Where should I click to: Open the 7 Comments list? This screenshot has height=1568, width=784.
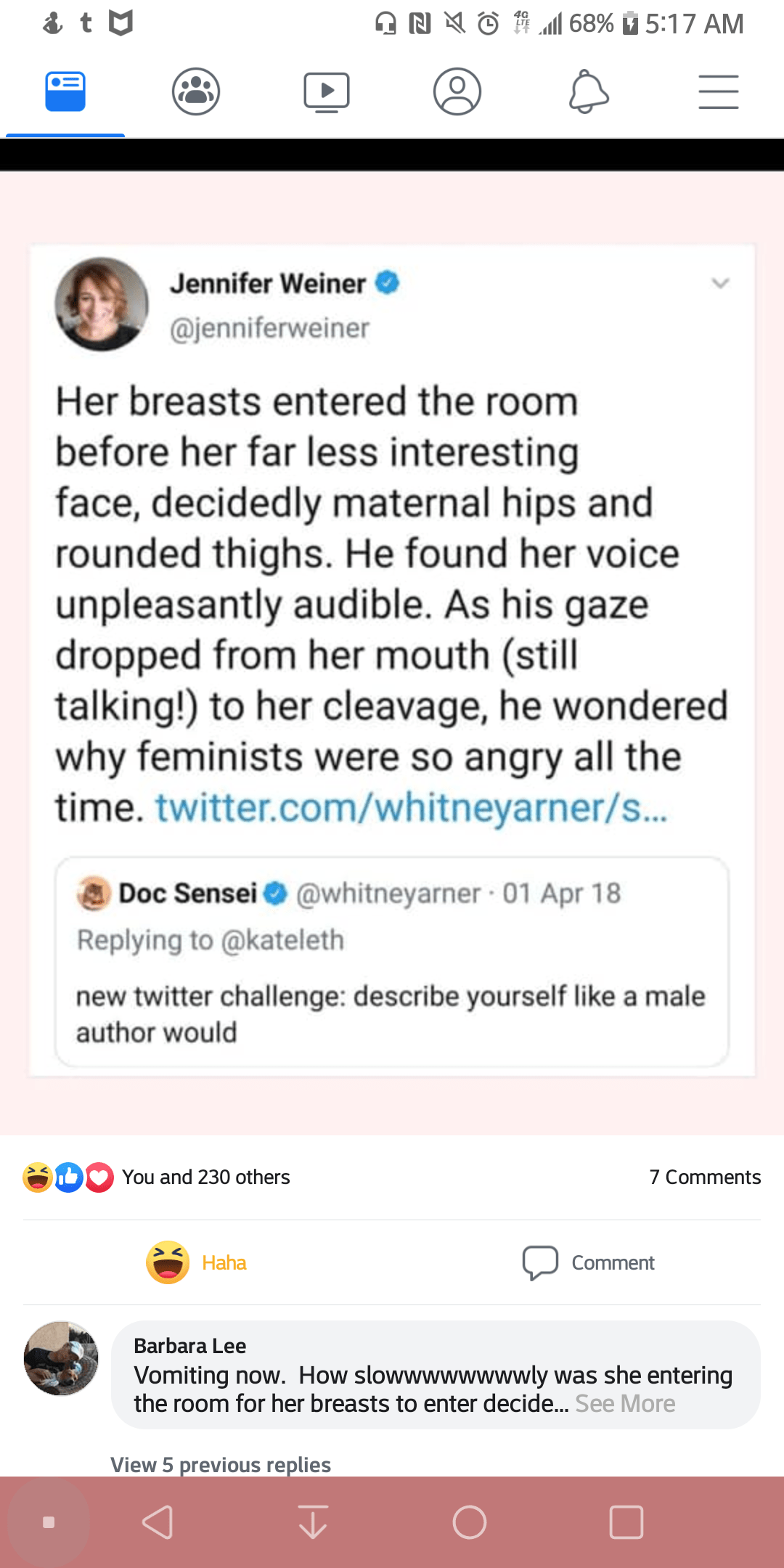[705, 1177]
